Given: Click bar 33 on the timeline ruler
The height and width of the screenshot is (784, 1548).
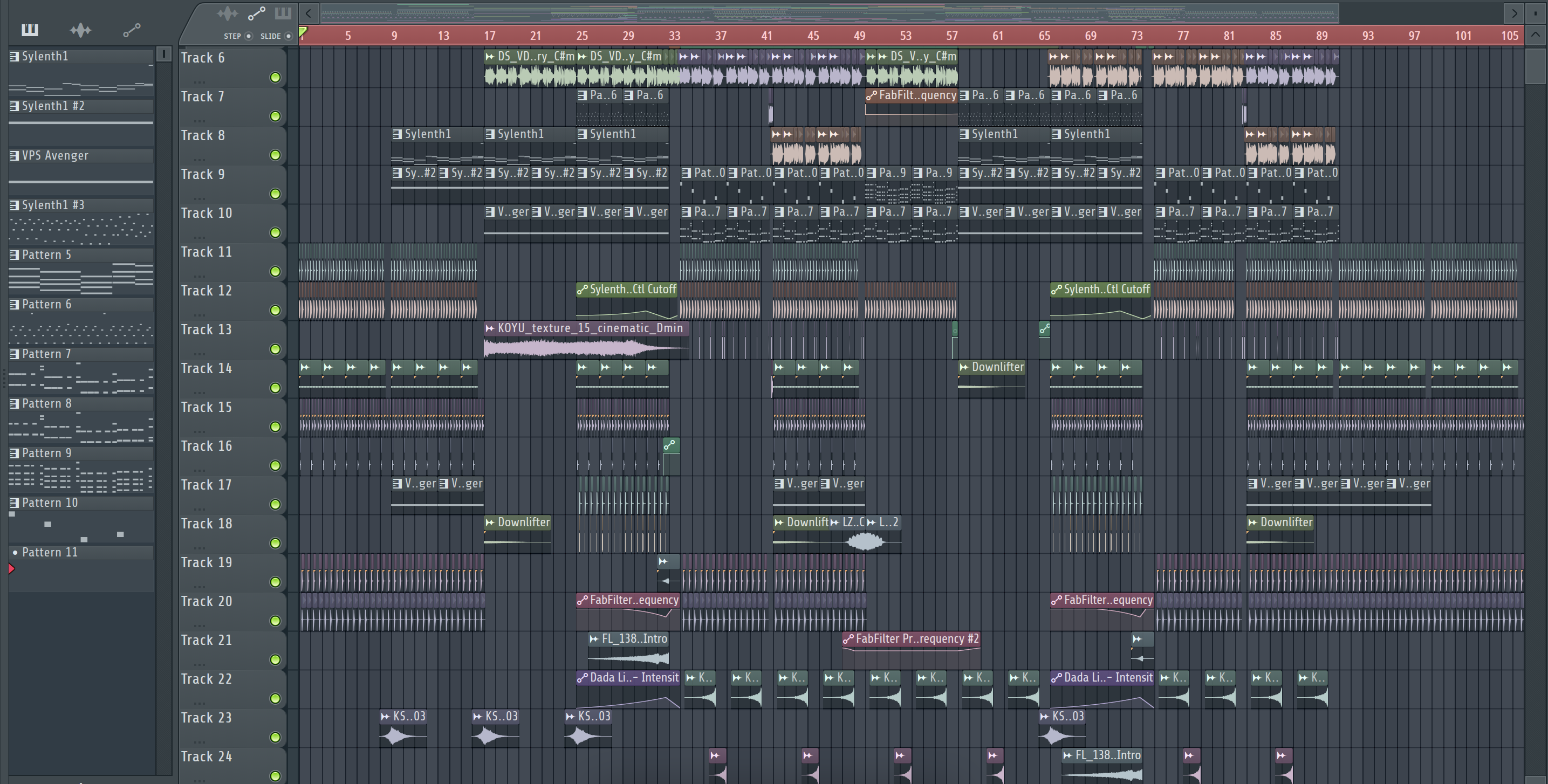Looking at the screenshot, I should [x=675, y=36].
